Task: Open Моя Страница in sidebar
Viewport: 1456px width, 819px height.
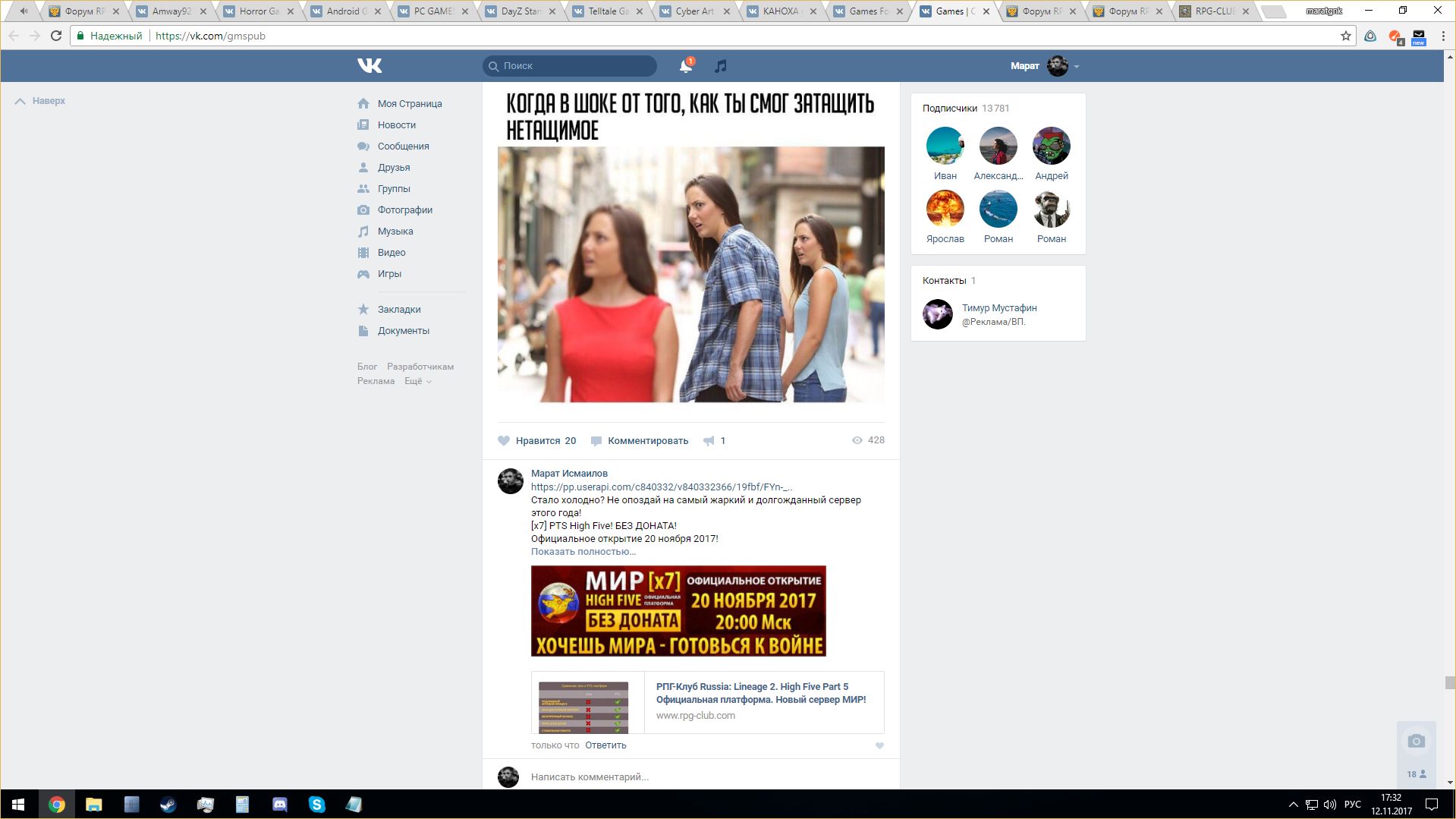Action: (x=410, y=104)
